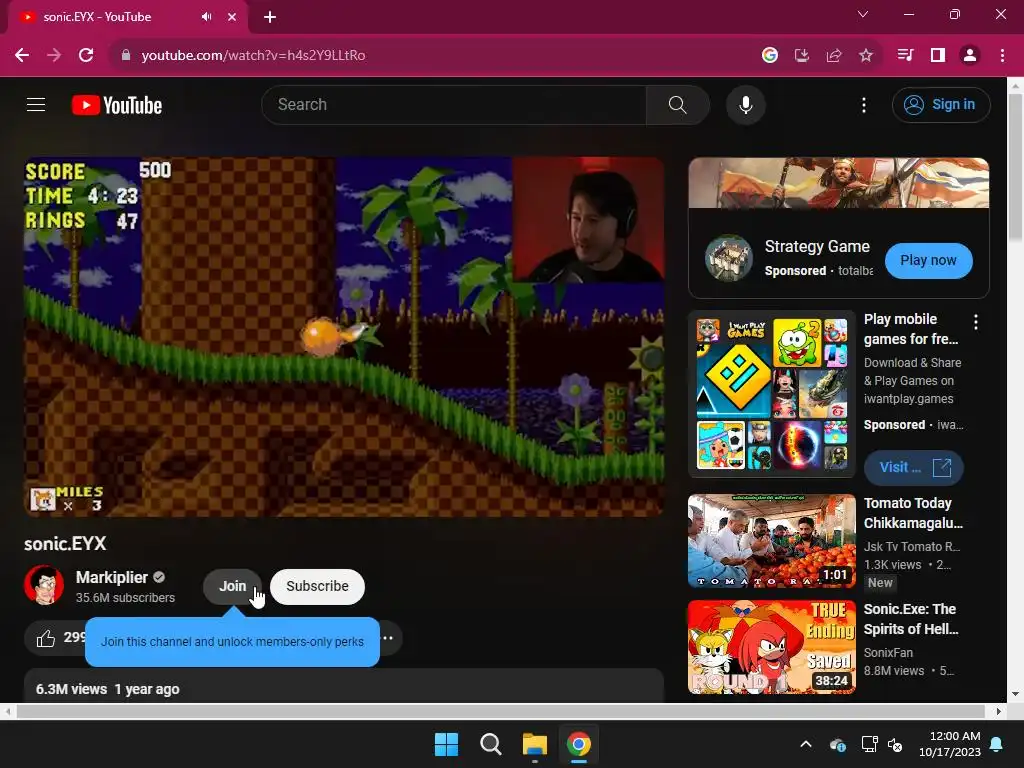Viewport: 1024px width, 768px height.
Task: Reload the page with the refresh icon
Action: [86, 56]
